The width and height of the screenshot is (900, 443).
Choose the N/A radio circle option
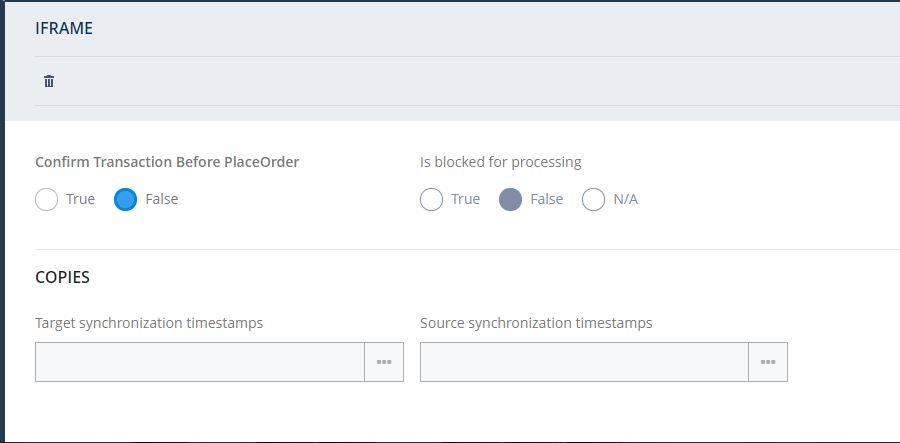(x=593, y=199)
